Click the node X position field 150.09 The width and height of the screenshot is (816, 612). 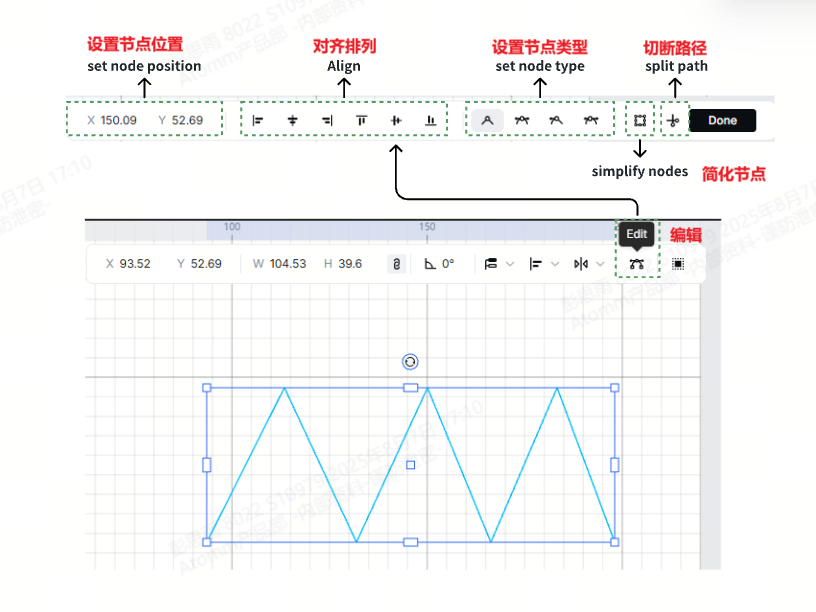click(118, 120)
